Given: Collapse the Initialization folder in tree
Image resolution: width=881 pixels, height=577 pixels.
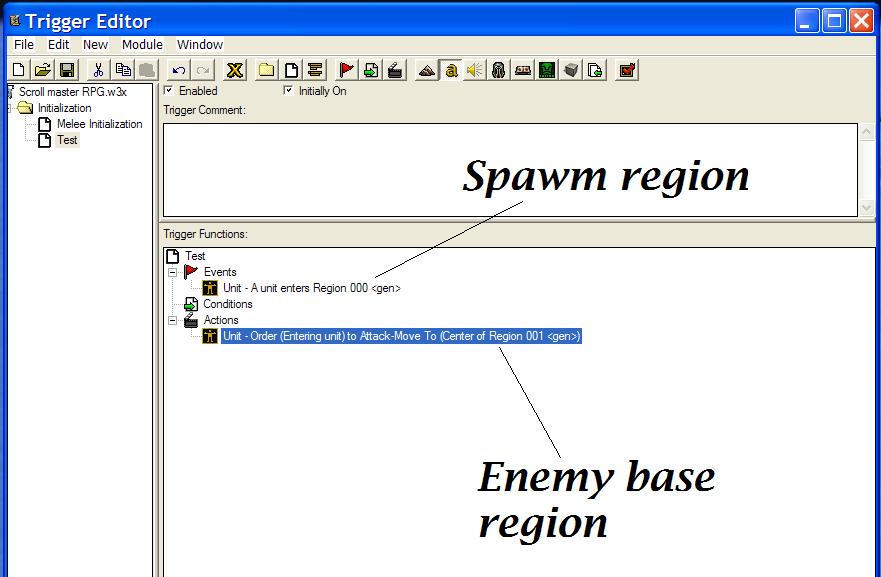Looking at the screenshot, I should (x=10, y=108).
